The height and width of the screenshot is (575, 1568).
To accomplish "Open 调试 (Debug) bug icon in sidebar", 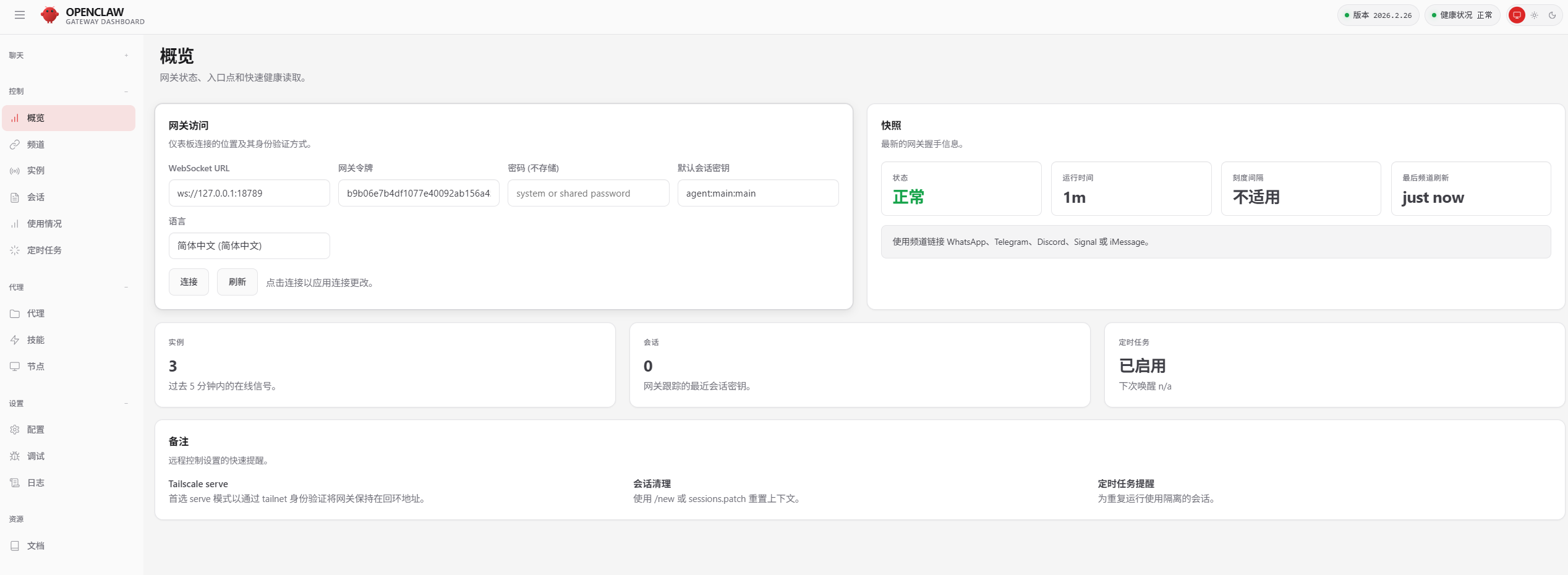I will (x=15, y=456).
